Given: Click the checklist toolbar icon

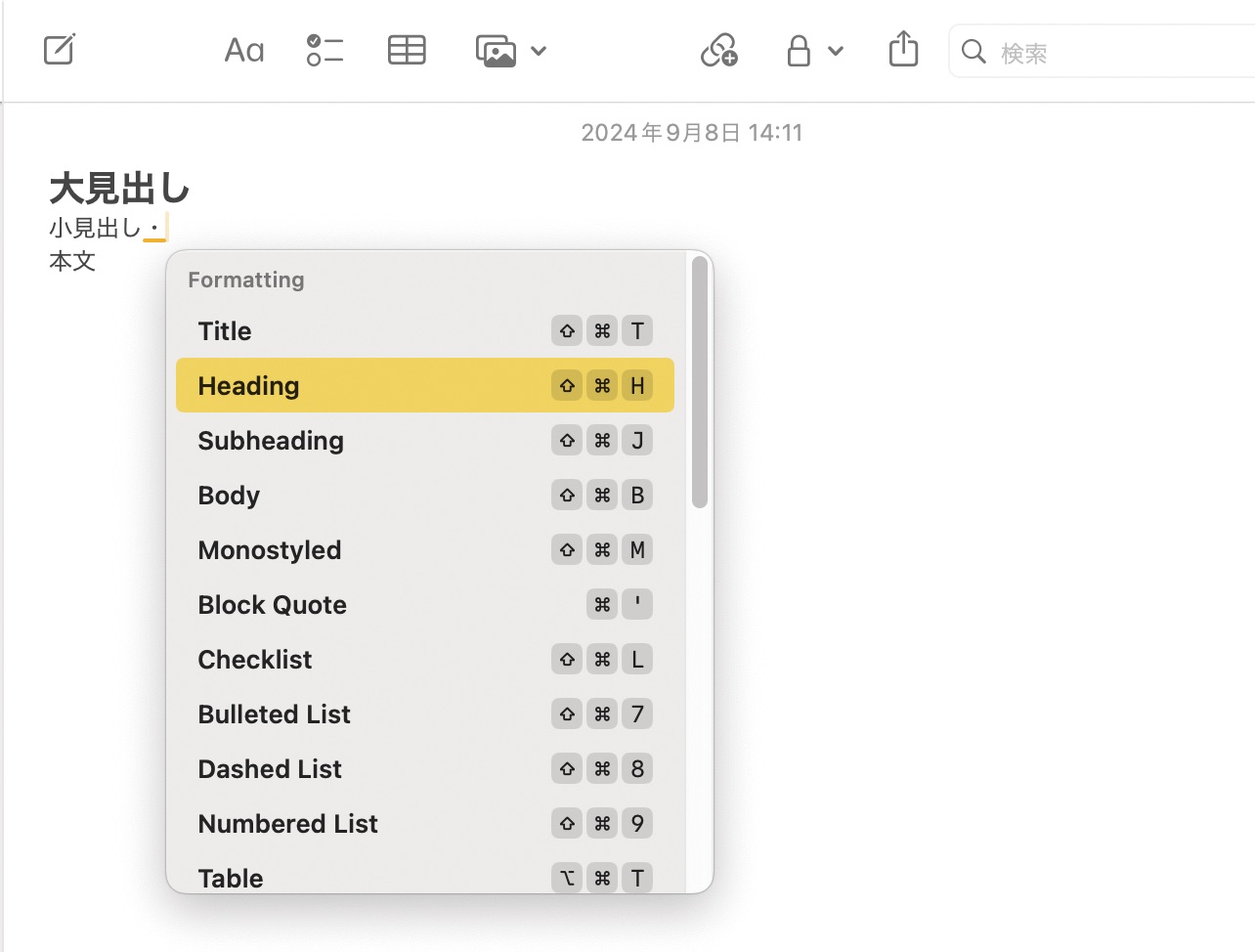Looking at the screenshot, I should (x=325, y=50).
